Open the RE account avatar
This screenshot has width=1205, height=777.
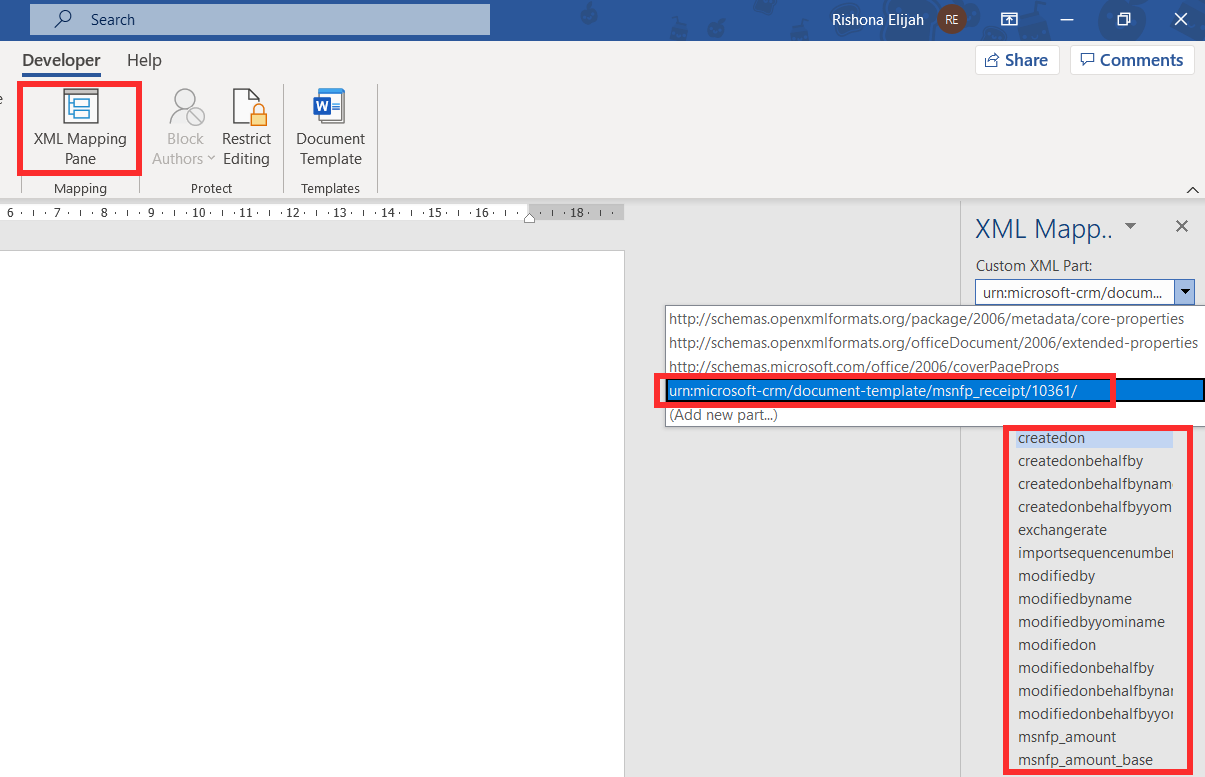(x=951, y=19)
